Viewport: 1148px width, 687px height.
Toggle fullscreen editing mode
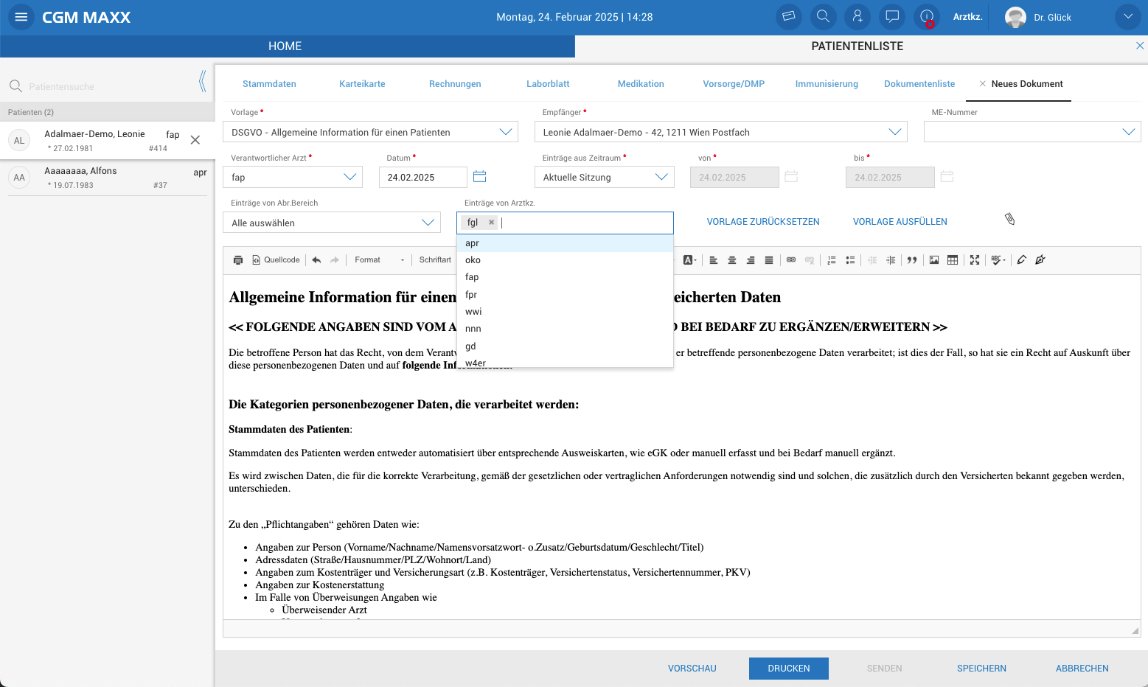(x=974, y=260)
